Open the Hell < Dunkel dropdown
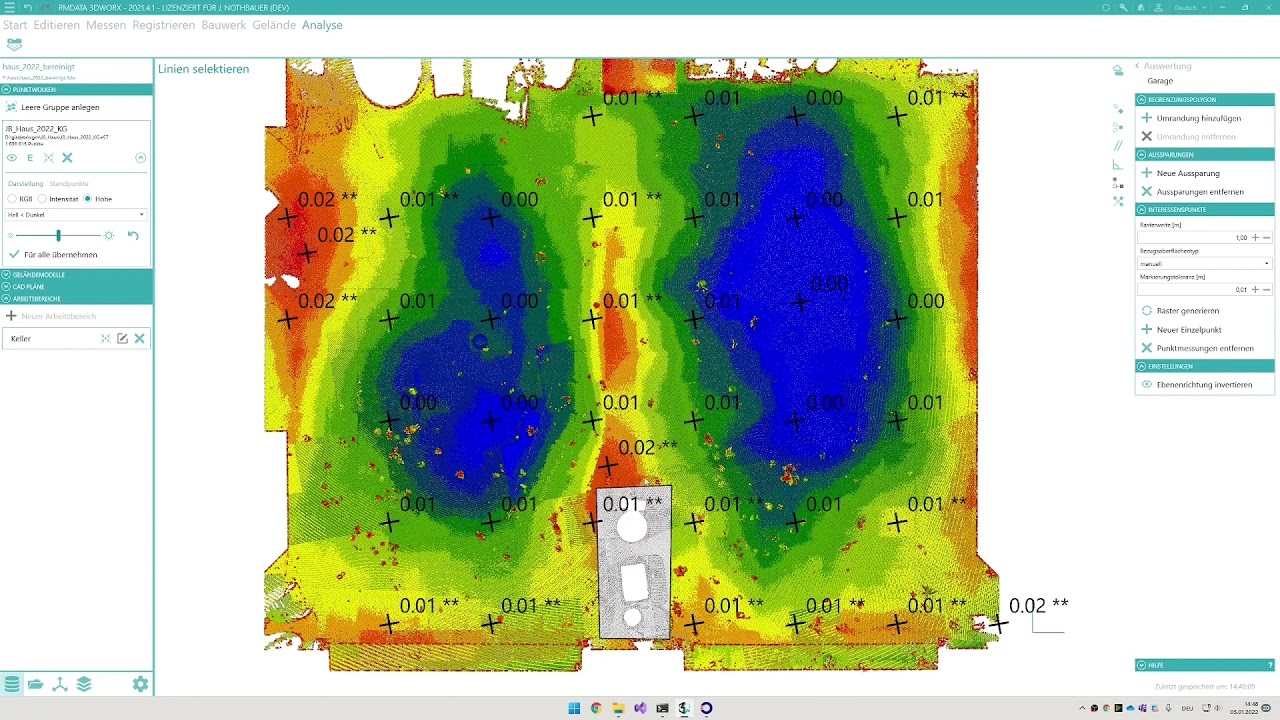Screen dimensions: 1280x720 coord(76,215)
